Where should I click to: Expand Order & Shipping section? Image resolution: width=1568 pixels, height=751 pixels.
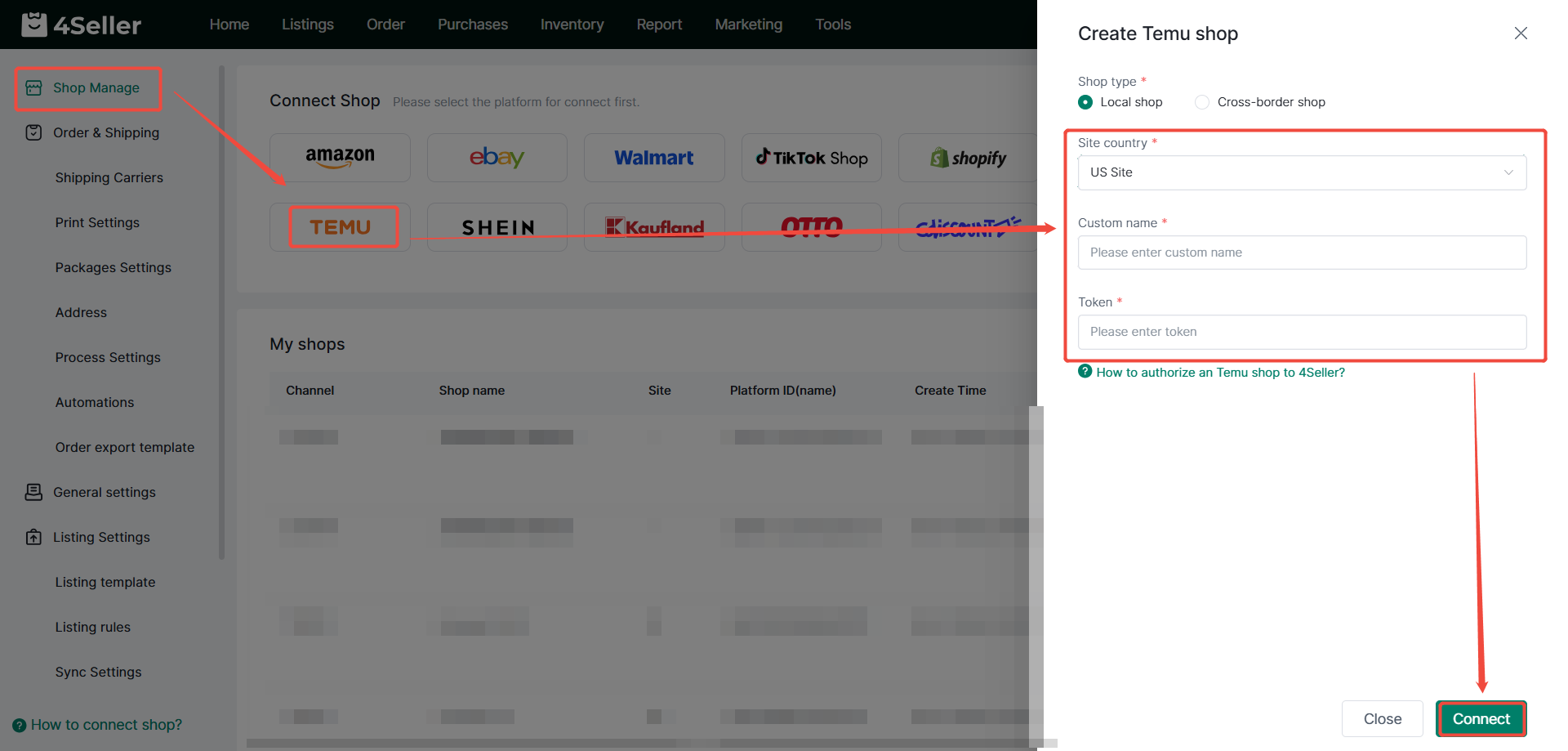tap(106, 132)
